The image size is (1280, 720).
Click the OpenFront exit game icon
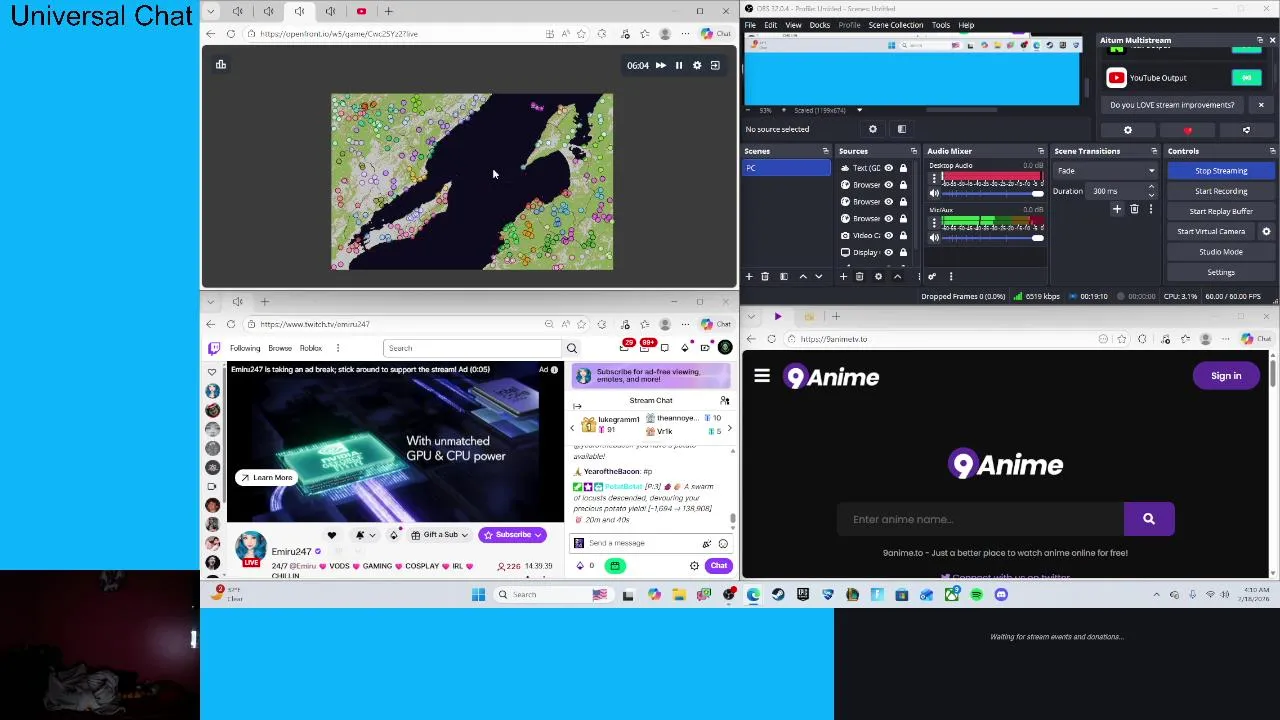point(715,65)
